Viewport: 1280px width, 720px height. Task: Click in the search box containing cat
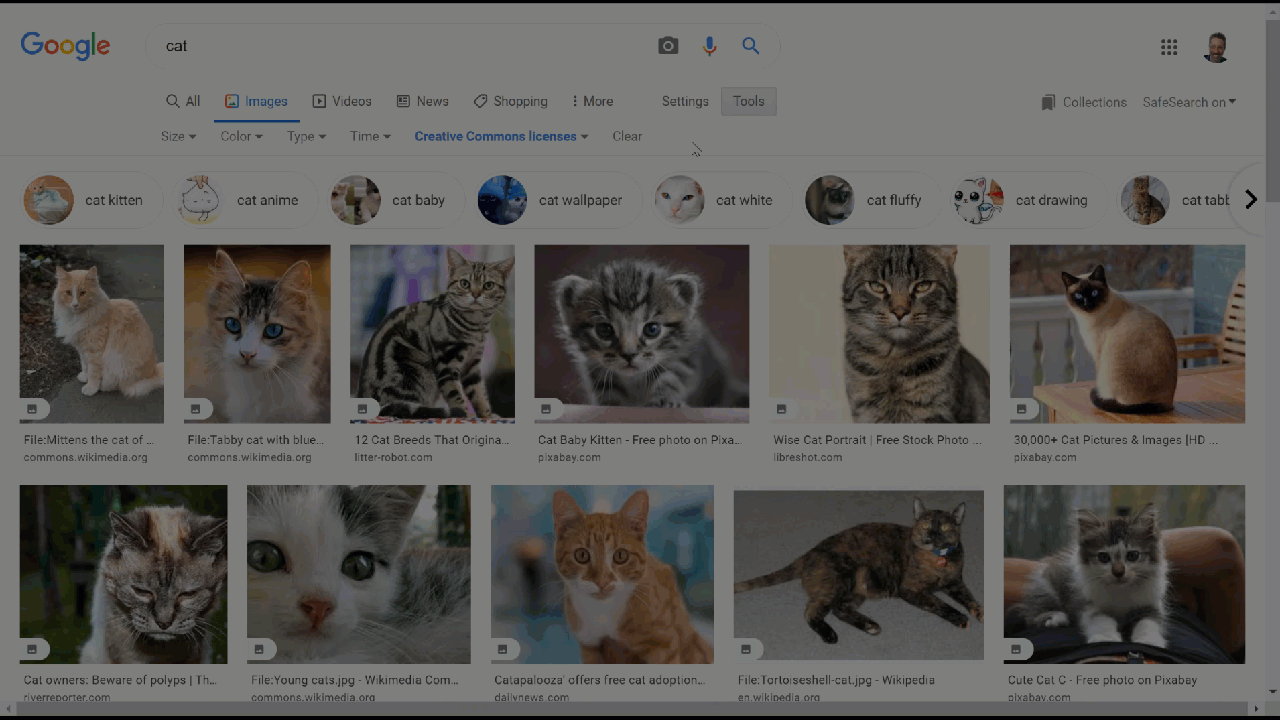point(400,46)
